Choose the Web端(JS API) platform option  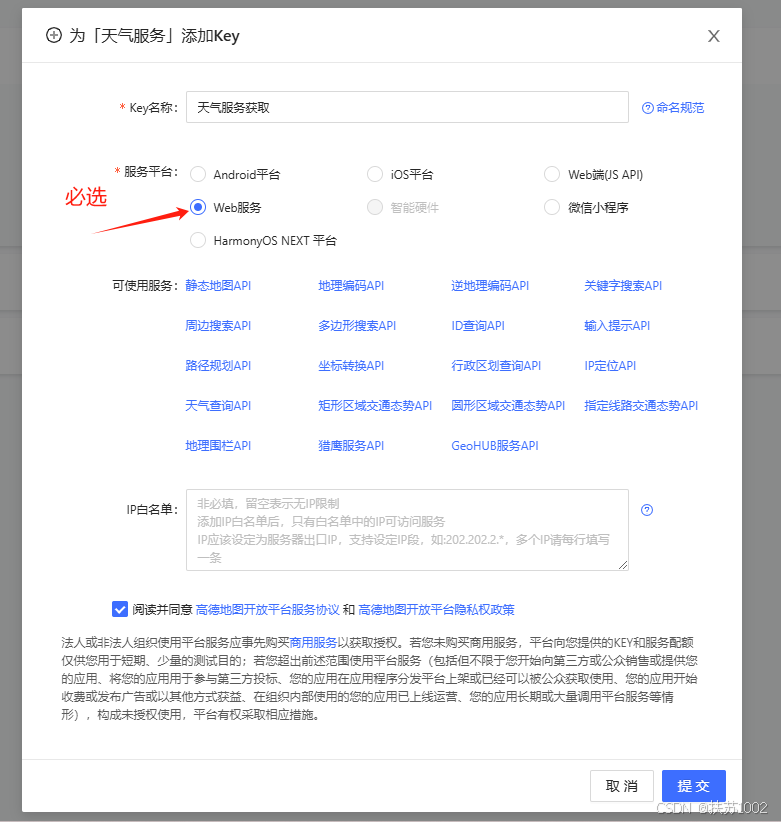pos(552,175)
